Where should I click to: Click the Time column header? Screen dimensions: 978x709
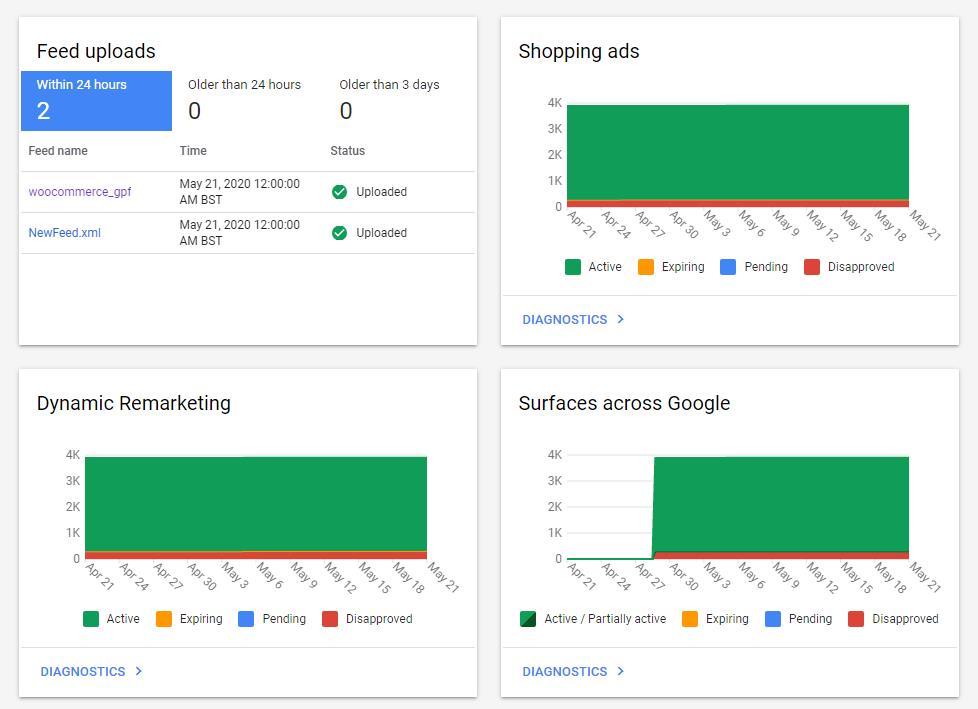[x=193, y=150]
